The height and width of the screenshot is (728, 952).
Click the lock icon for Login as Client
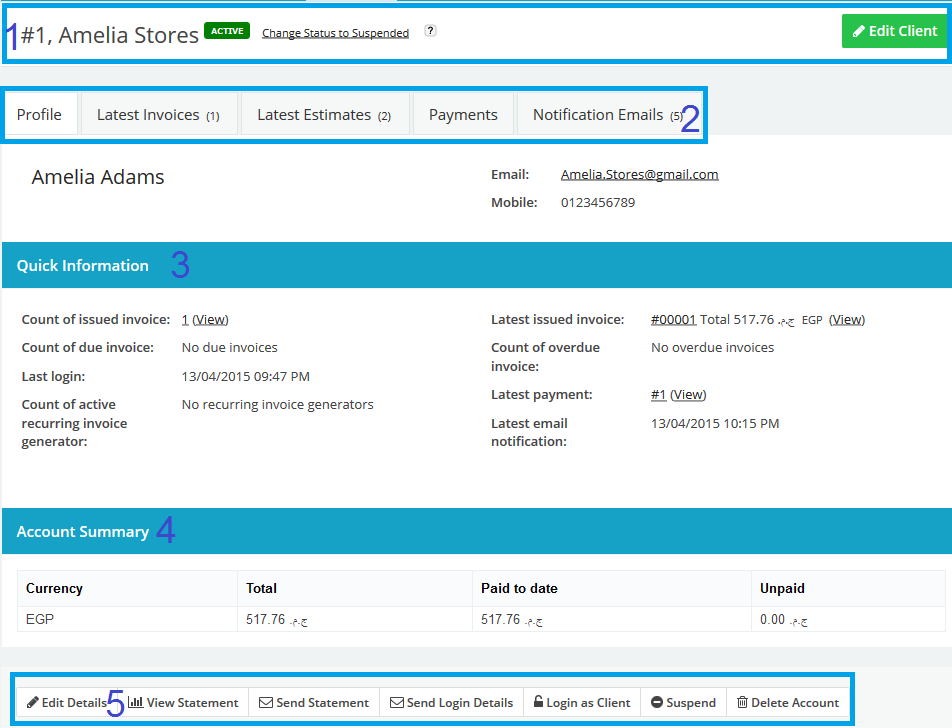click(x=538, y=703)
